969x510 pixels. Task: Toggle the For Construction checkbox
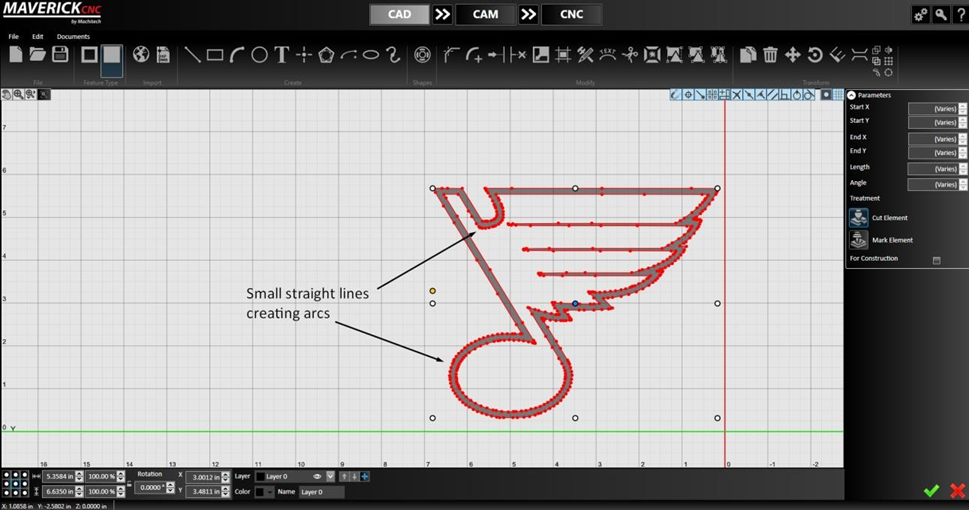click(x=936, y=260)
